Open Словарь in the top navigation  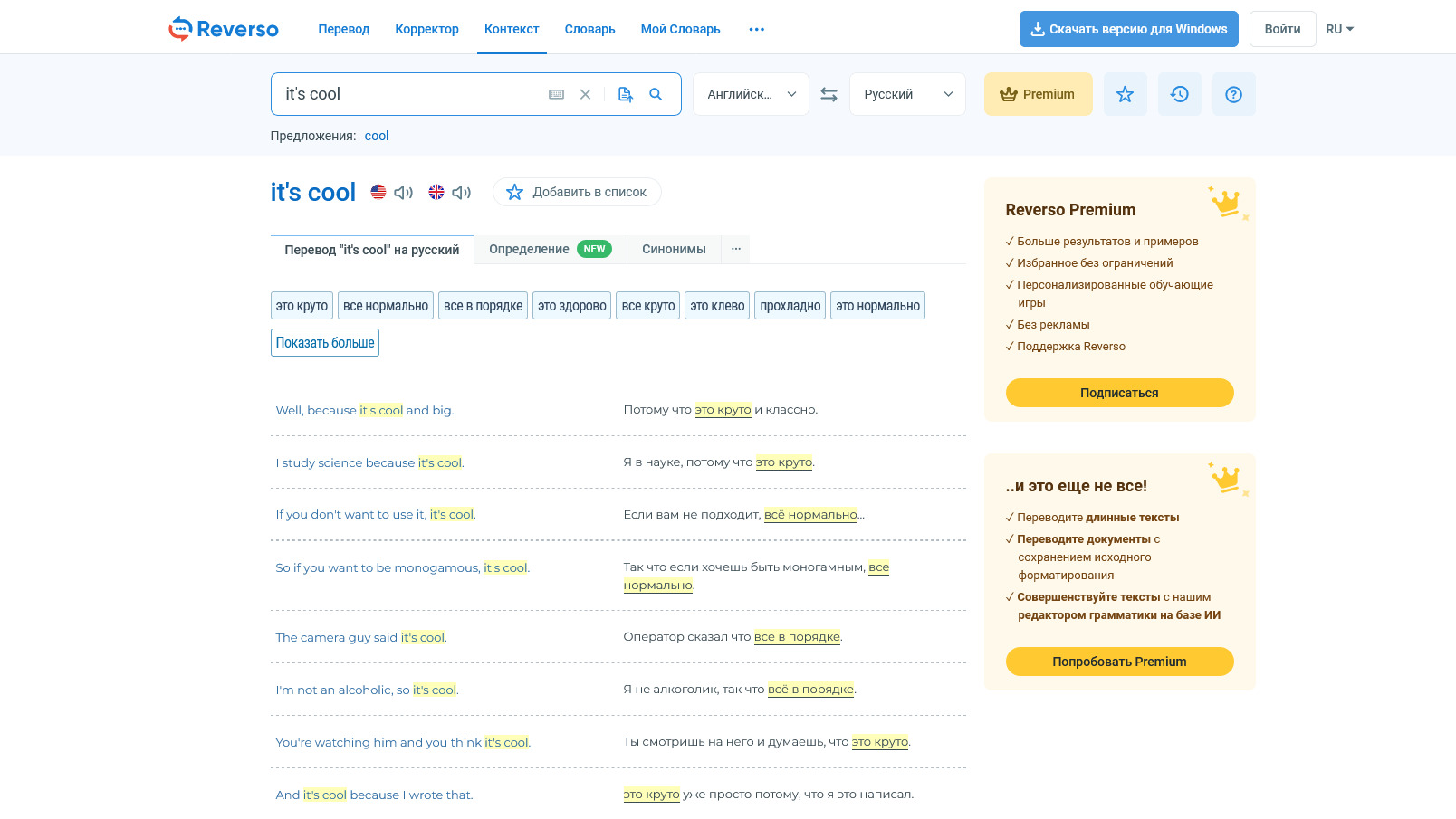[x=589, y=29]
